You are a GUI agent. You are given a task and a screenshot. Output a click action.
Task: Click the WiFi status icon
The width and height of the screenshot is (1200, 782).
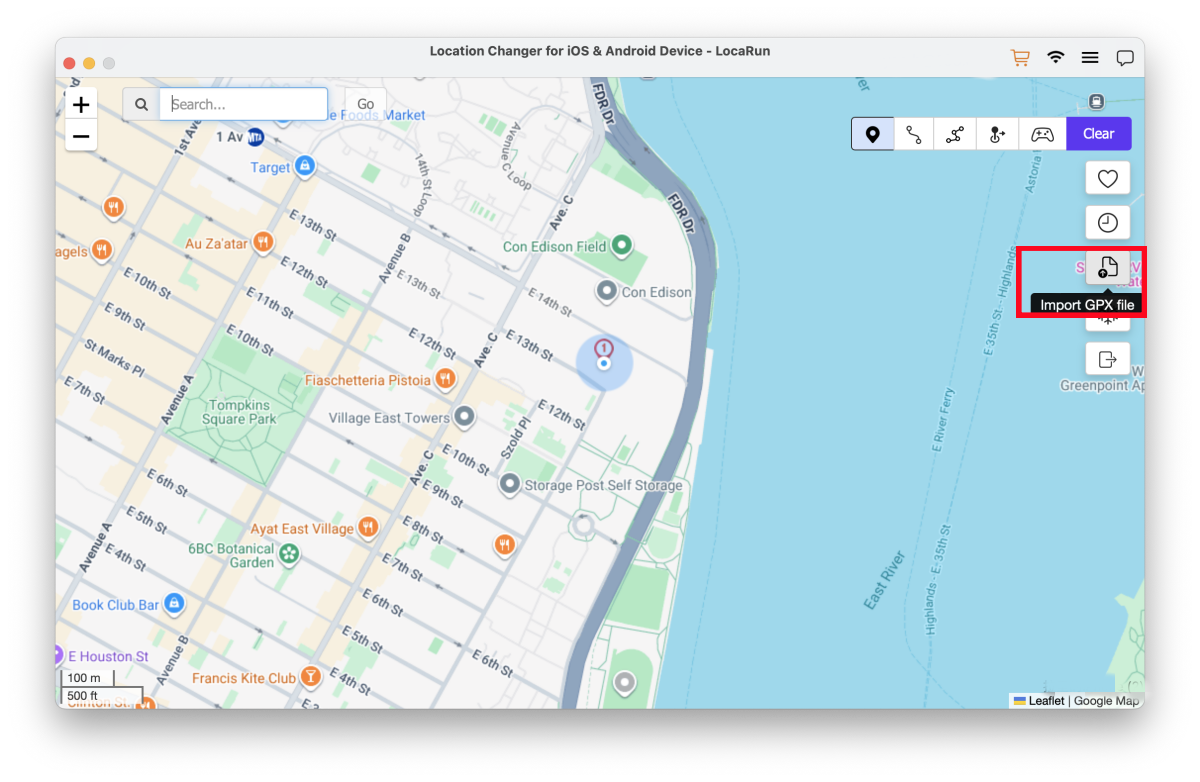[x=1055, y=58]
